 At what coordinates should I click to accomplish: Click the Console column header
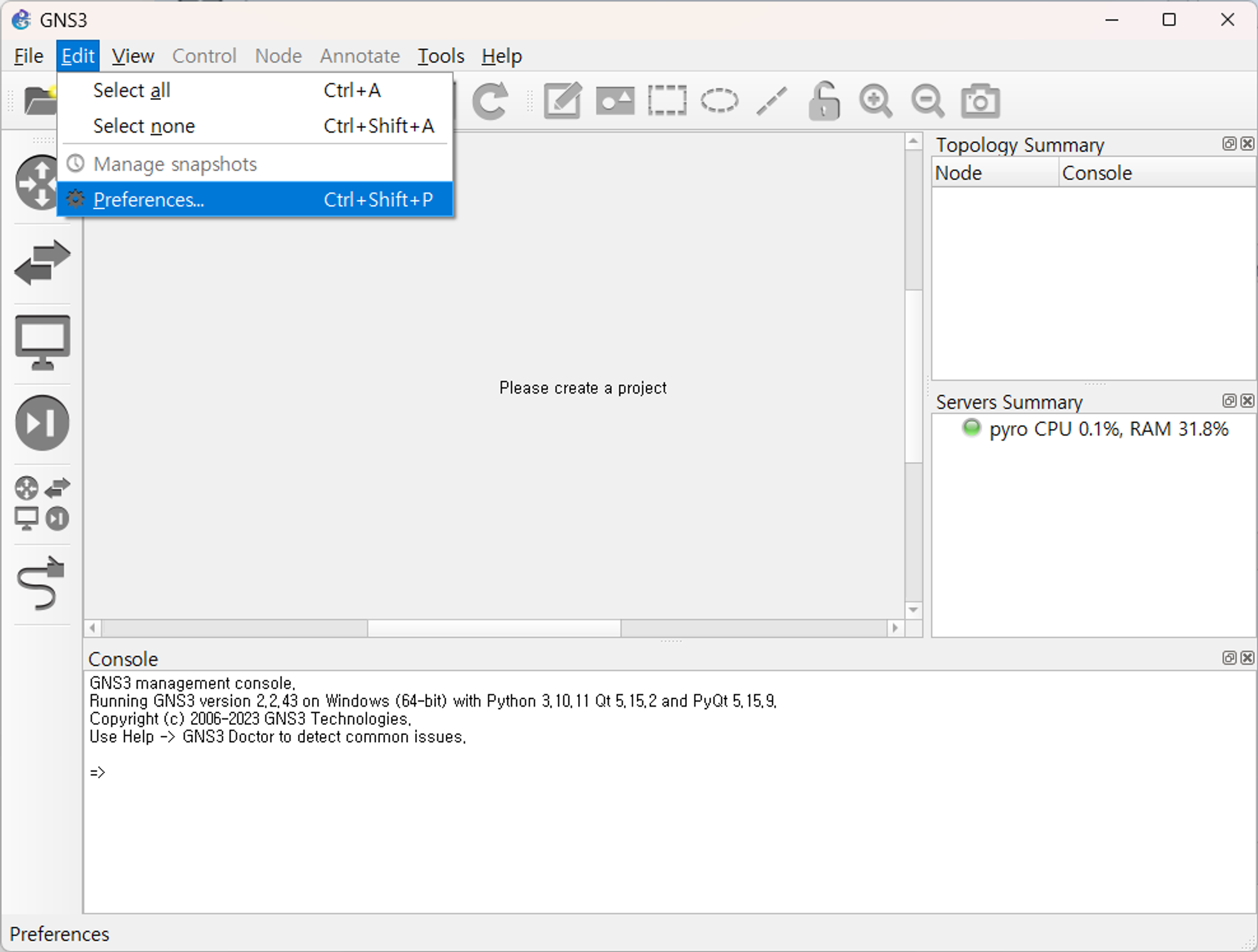click(1157, 173)
